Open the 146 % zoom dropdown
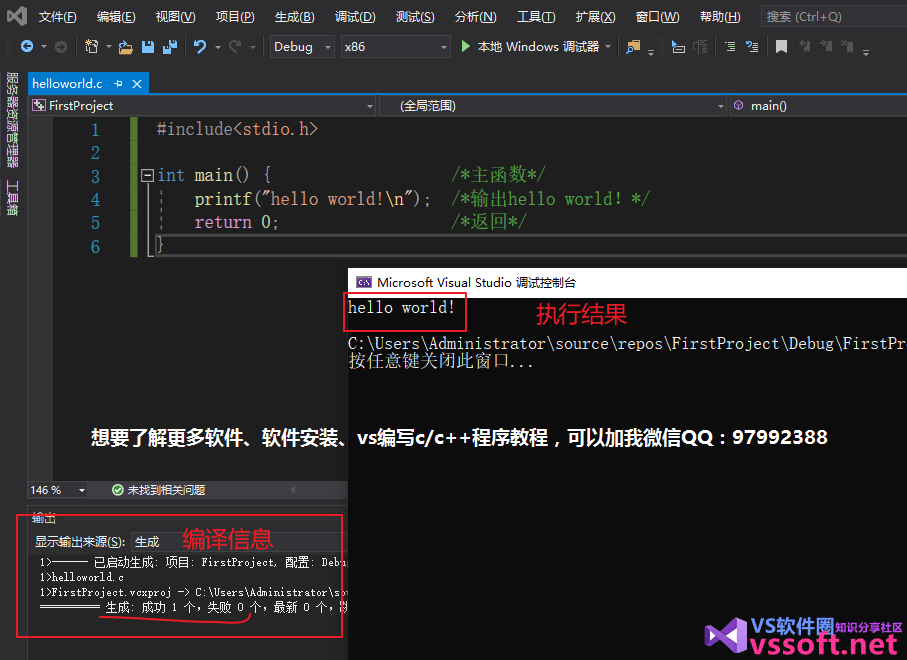 (58, 490)
